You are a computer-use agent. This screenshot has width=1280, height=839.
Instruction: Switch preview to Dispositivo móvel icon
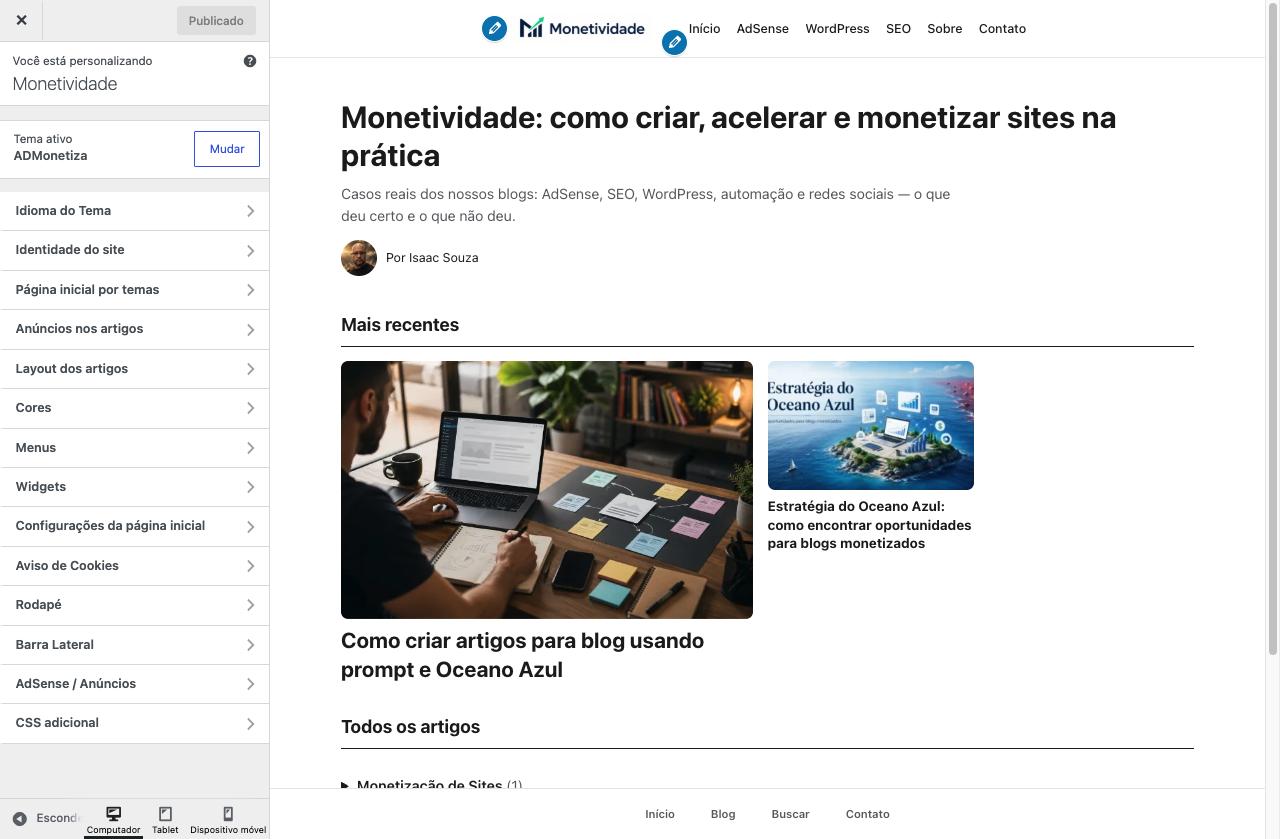tap(228, 820)
